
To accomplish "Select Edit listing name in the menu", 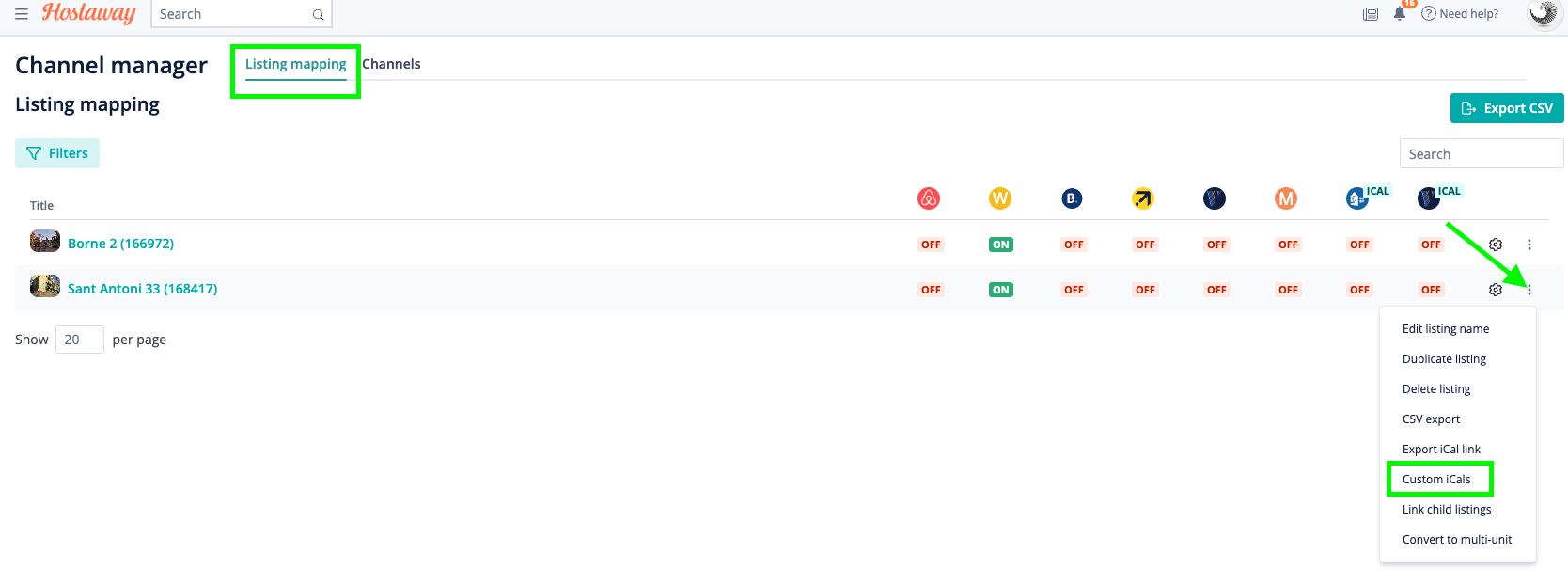I will pyautogui.click(x=1457, y=329).
